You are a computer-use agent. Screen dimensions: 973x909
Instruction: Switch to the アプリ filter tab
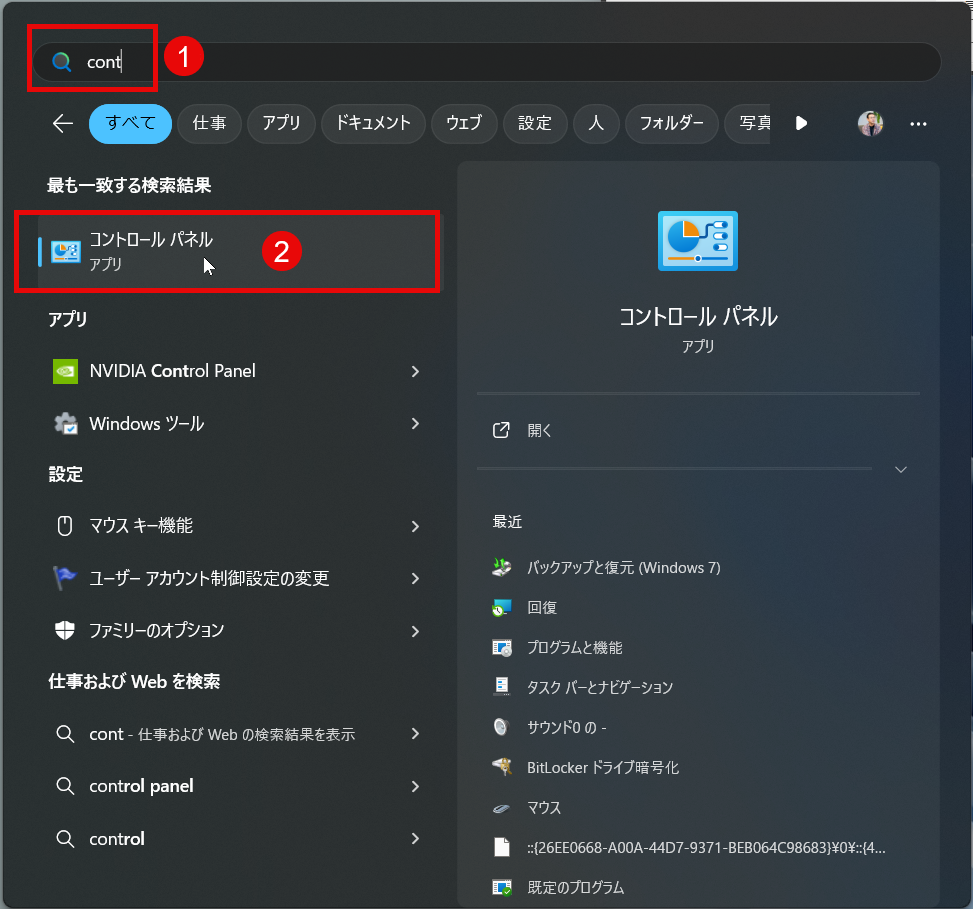[281, 123]
